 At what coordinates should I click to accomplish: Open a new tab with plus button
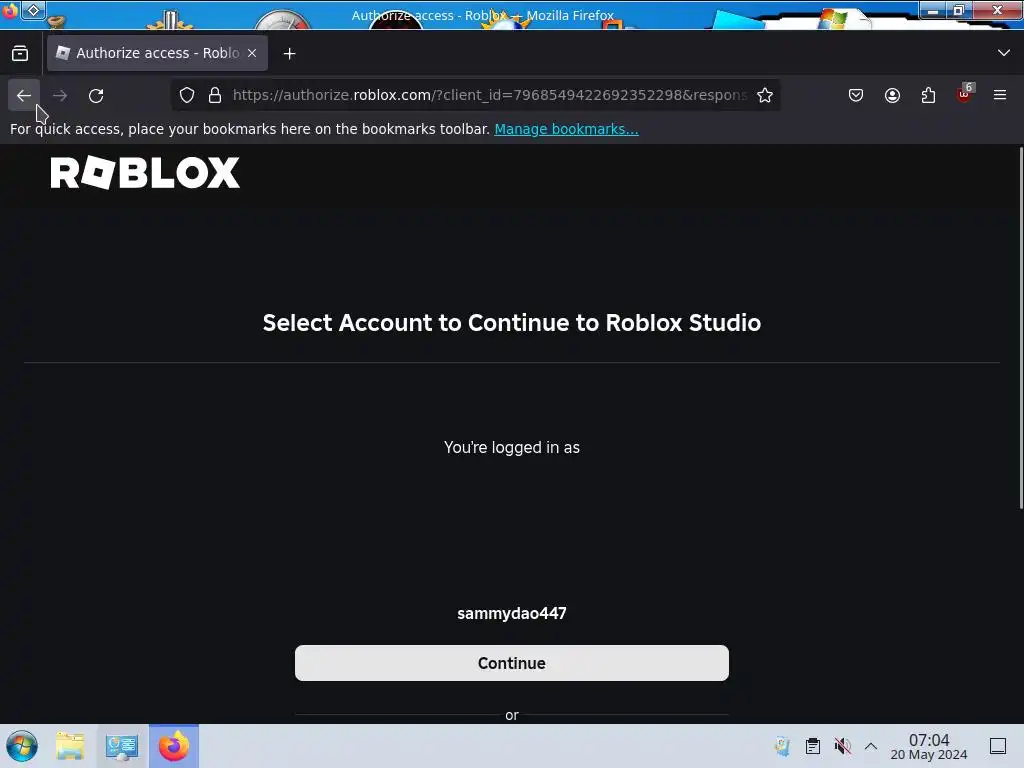289,54
